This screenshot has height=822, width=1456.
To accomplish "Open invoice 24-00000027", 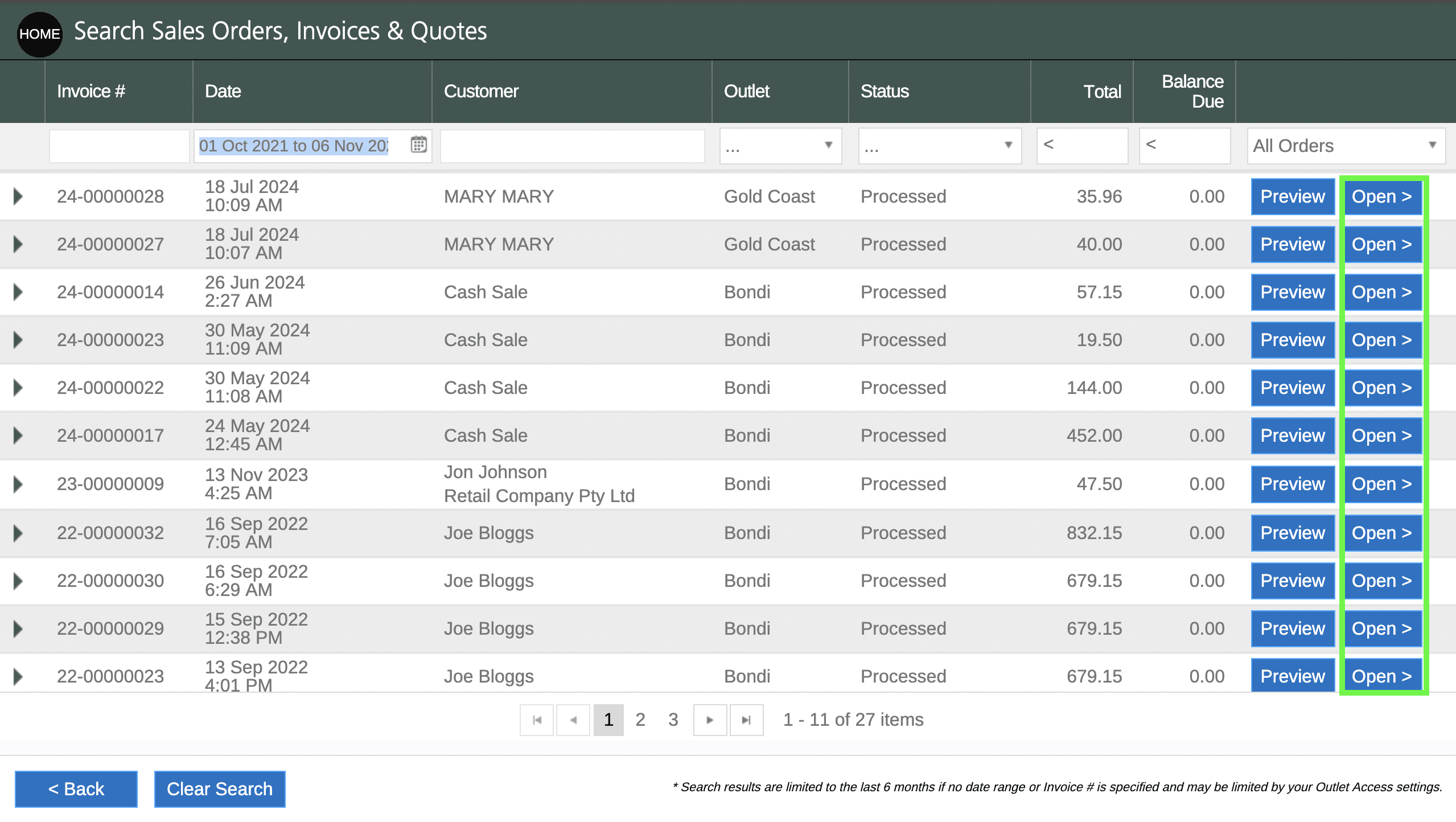I will coord(1382,244).
